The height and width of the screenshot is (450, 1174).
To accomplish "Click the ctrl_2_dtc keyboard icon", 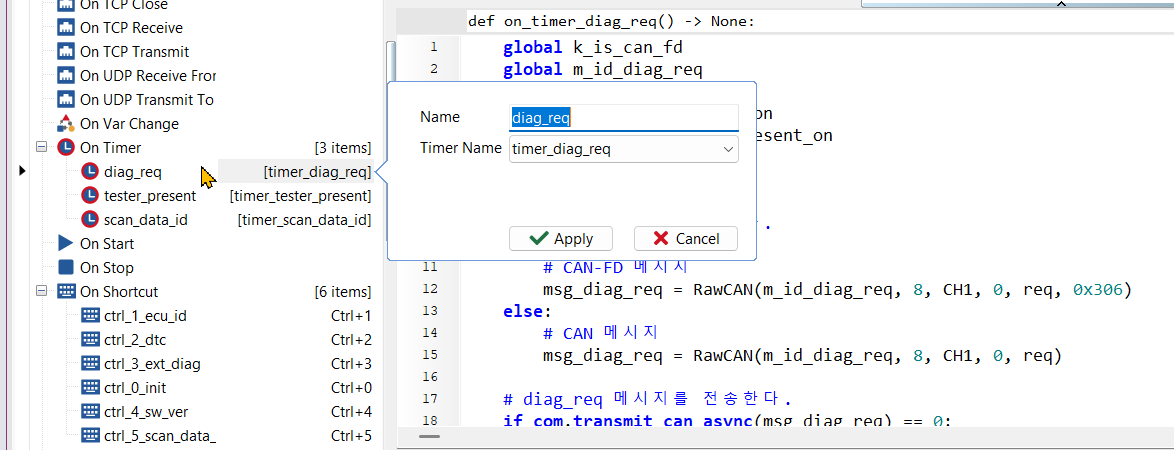I will coord(90,339).
